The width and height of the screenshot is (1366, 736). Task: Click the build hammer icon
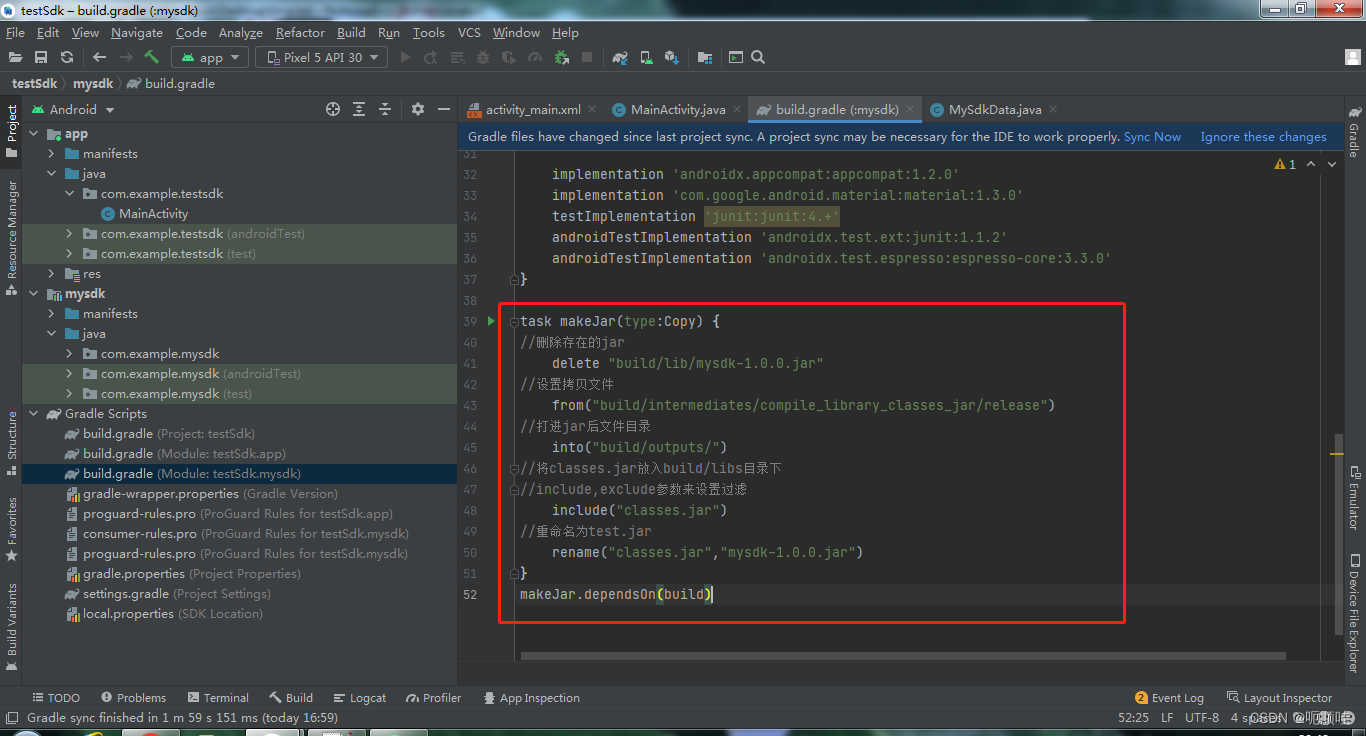point(152,57)
